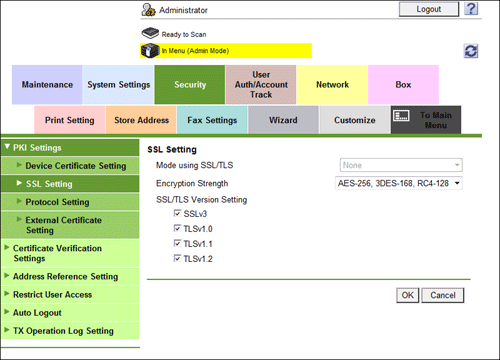Toggle the TLSv1.2 checkbox

[177, 258]
